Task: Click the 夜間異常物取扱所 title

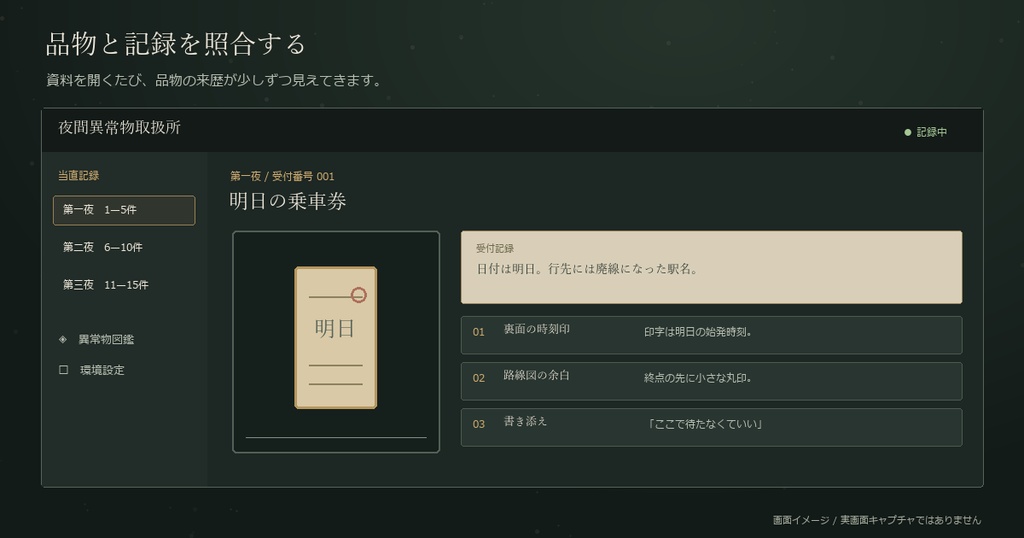Action: tap(120, 127)
